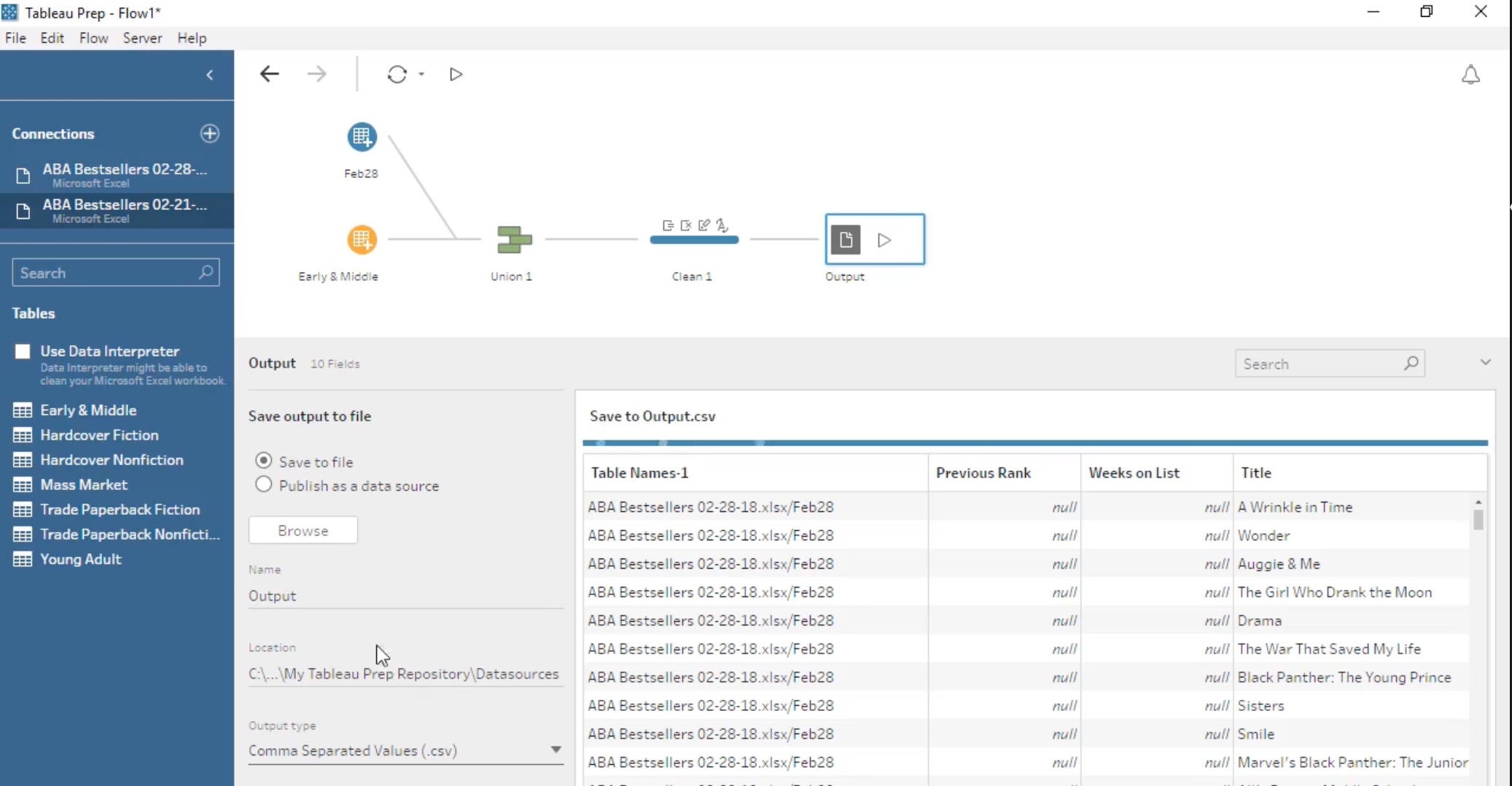Select ABA Bestsellers 02-28 connection
Screen dimensions: 1512x786
117,175
